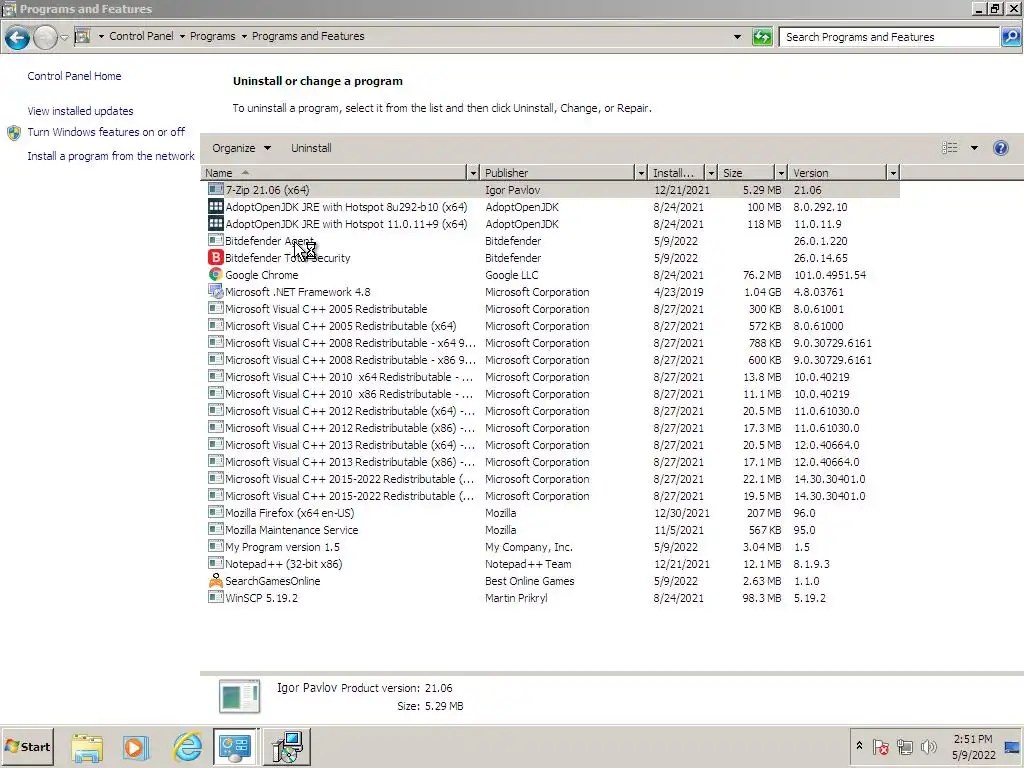1024x768 pixels.
Task: Click Control Panel in the breadcrumb
Action: [x=141, y=36]
